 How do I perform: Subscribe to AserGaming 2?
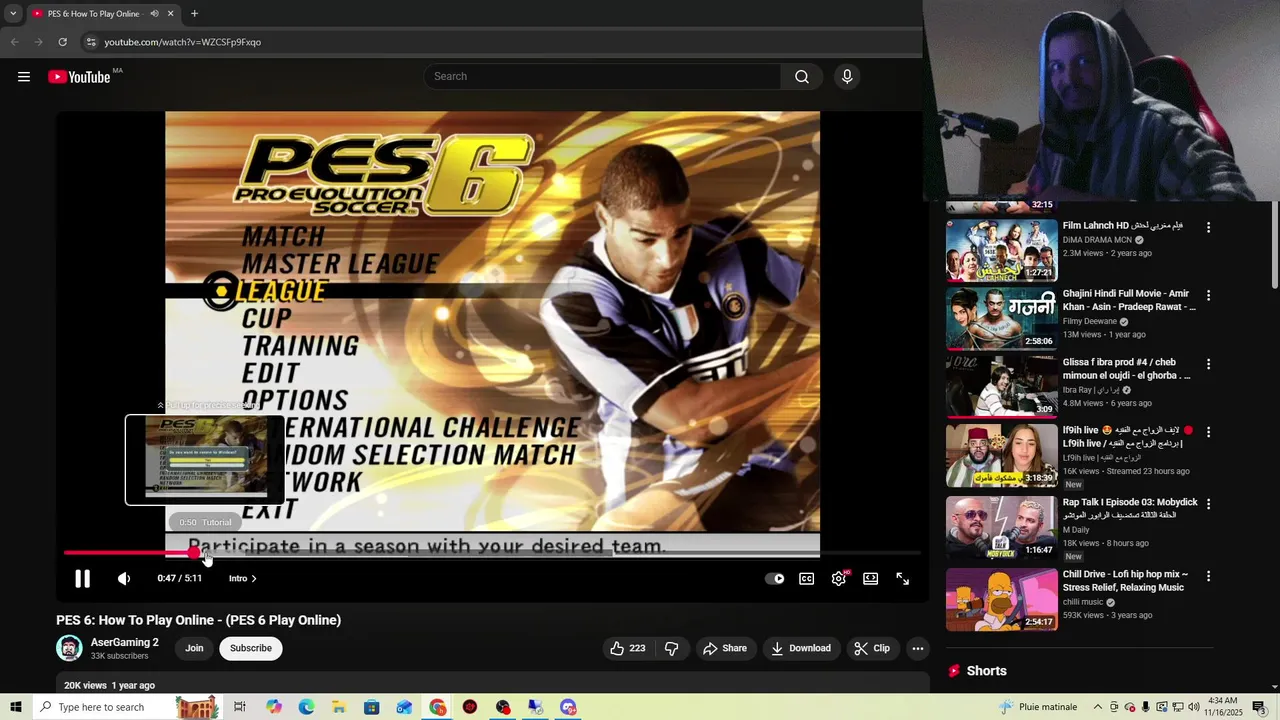(250, 648)
